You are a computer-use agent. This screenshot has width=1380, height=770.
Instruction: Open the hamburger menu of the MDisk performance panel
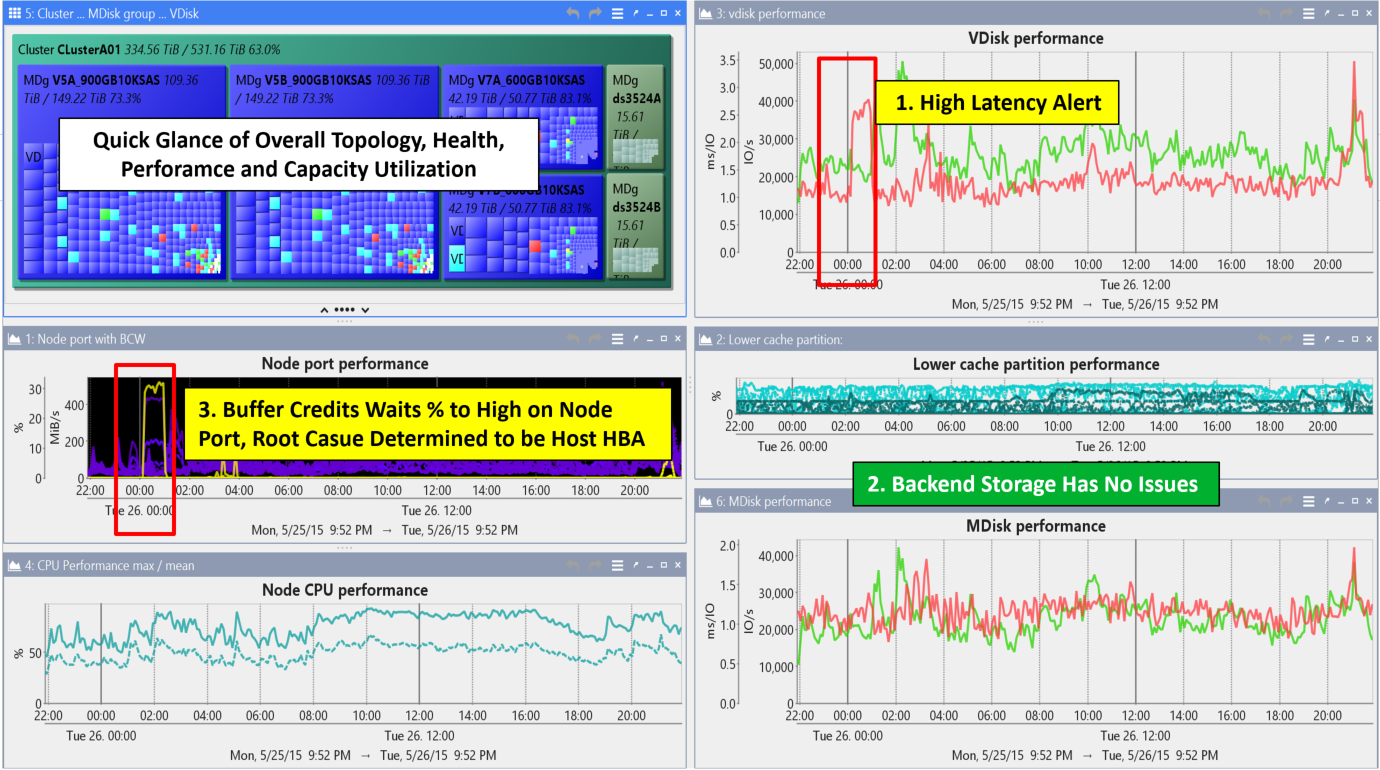pyautogui.click(x=1309, y=502)
